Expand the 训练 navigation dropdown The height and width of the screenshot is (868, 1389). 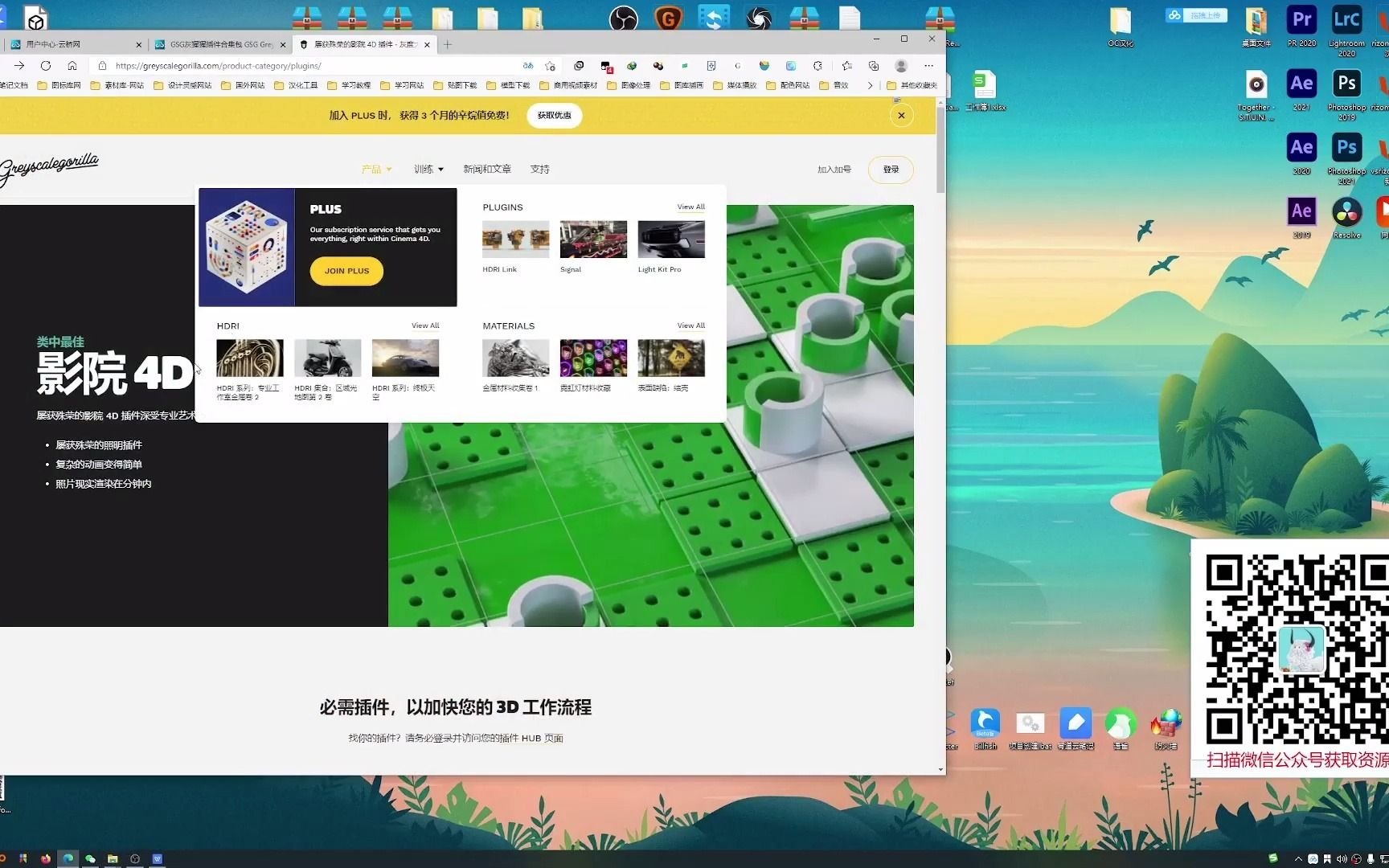pyautogui.click(x=428, y=169)
